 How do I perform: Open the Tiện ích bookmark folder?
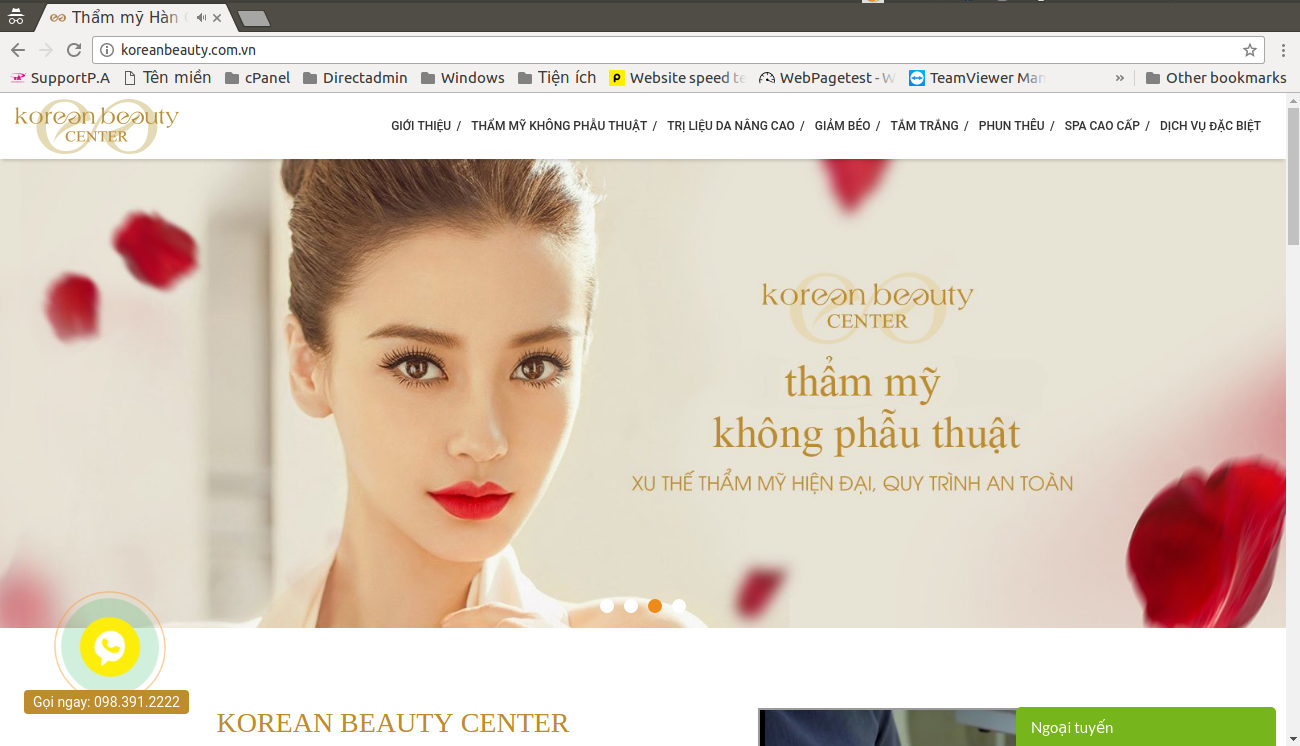pyautogui.click(x=557, y=78)
